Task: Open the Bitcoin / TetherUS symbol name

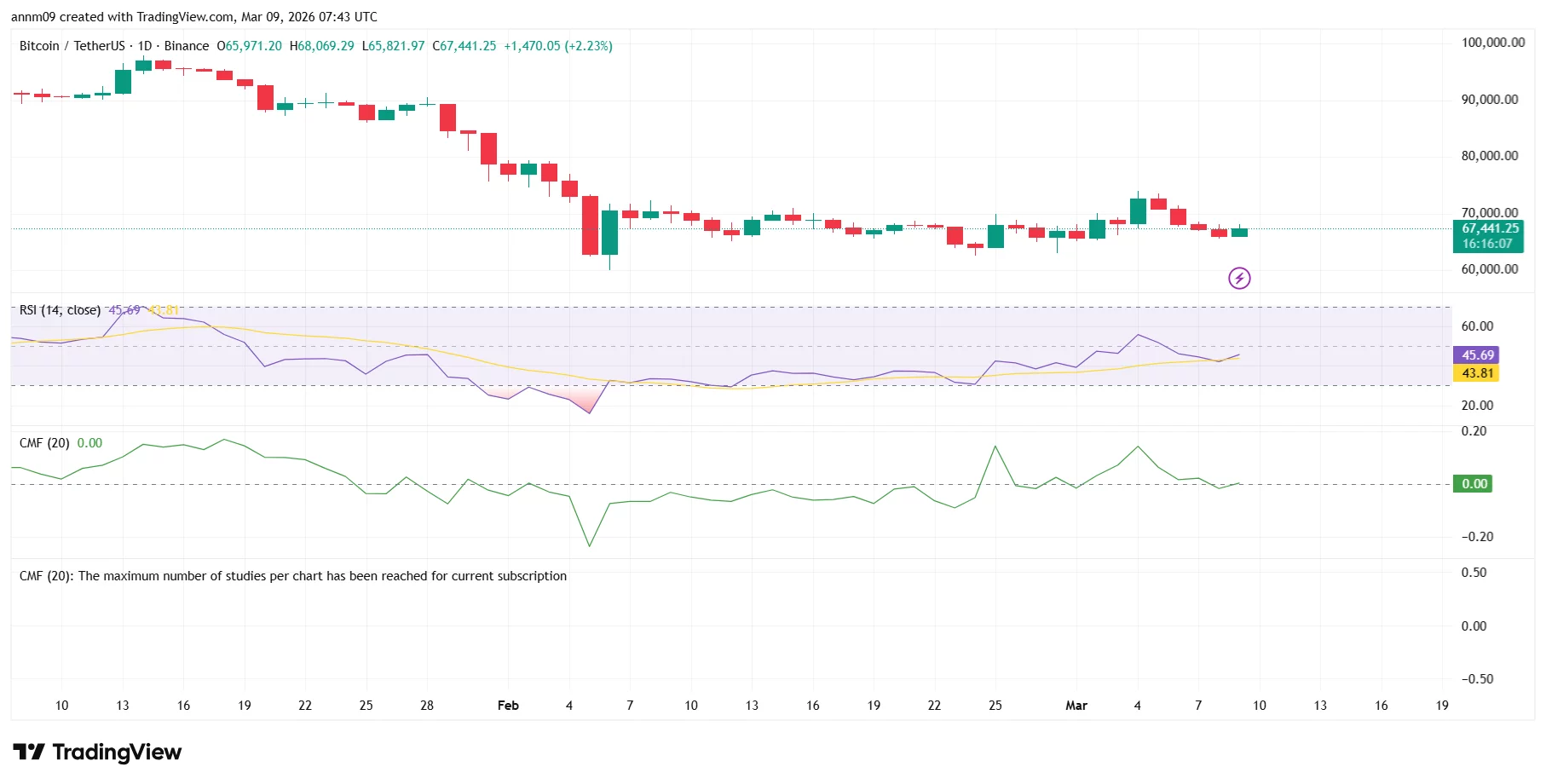Action: click(72, 46)
